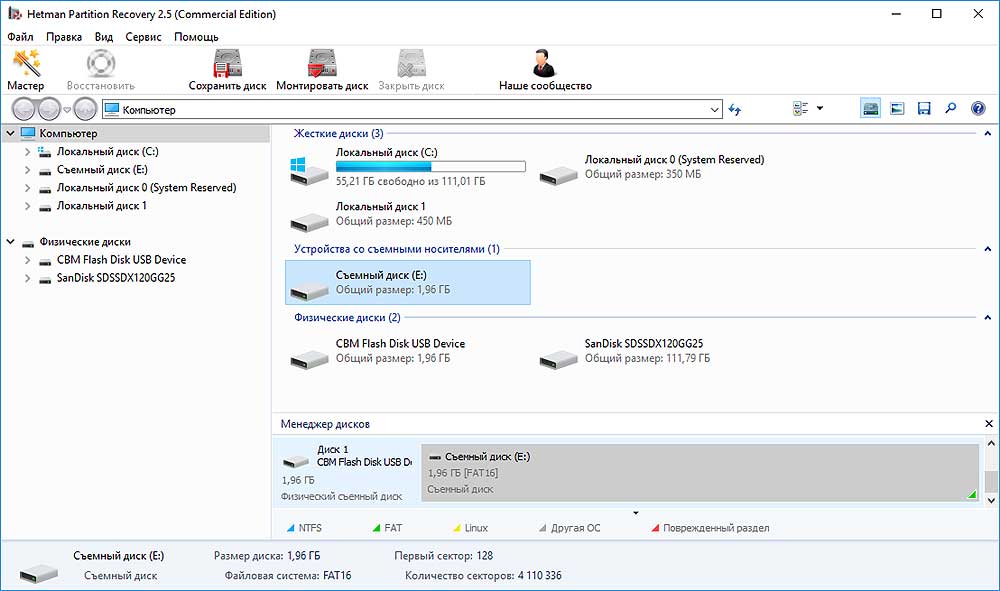Image resolution: width=1000 pixels, height=591 pixels.
Task: Click the view mode icon
Action: coord(800,108)
